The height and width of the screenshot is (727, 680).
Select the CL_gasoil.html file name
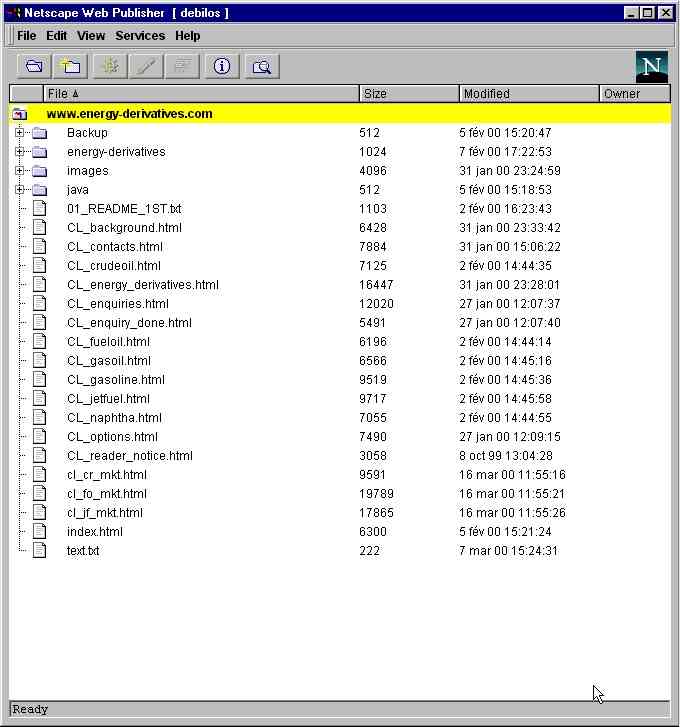pos(109,361)
